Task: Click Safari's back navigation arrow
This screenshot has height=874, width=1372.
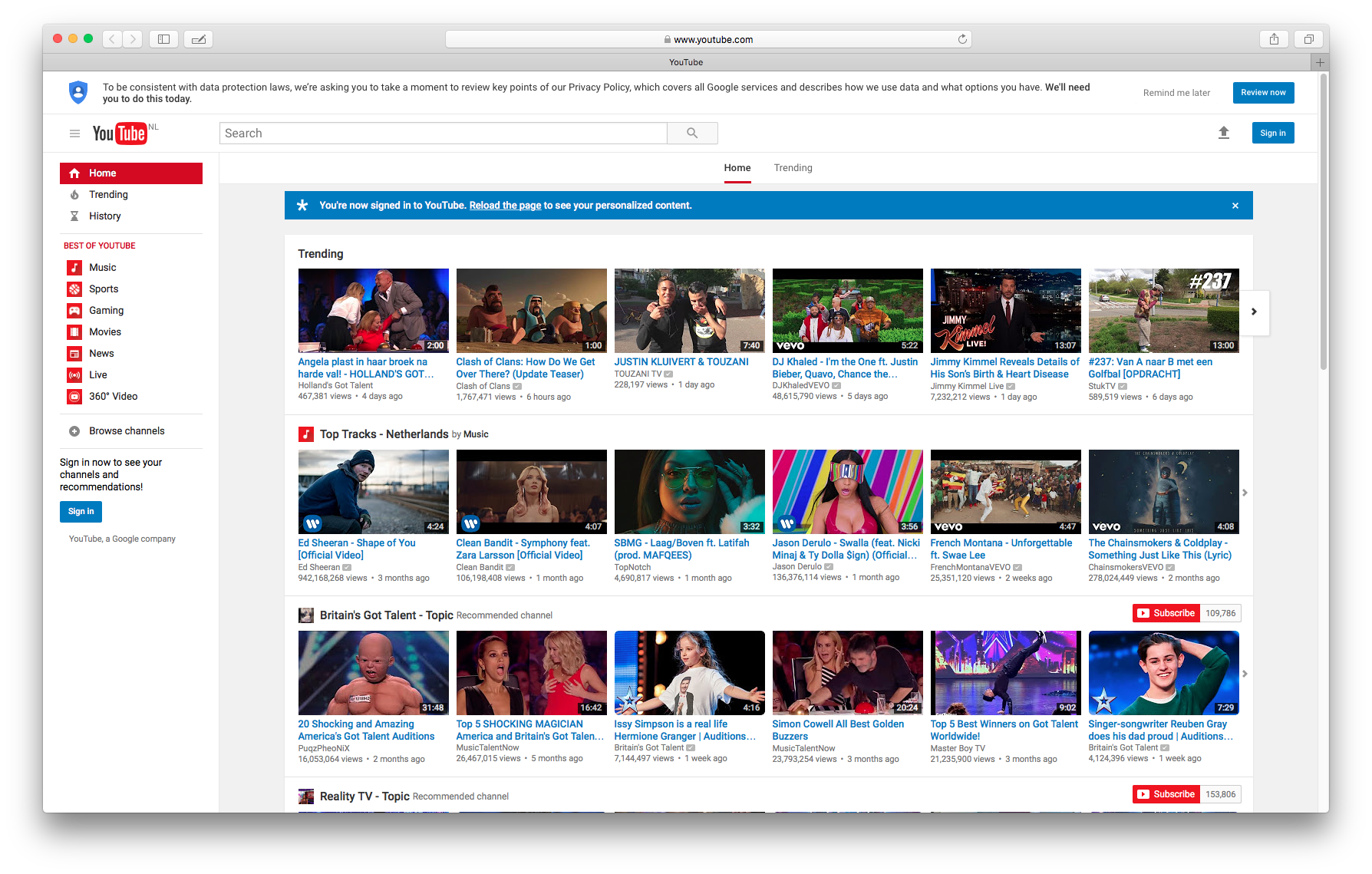Action: point(112,39)
